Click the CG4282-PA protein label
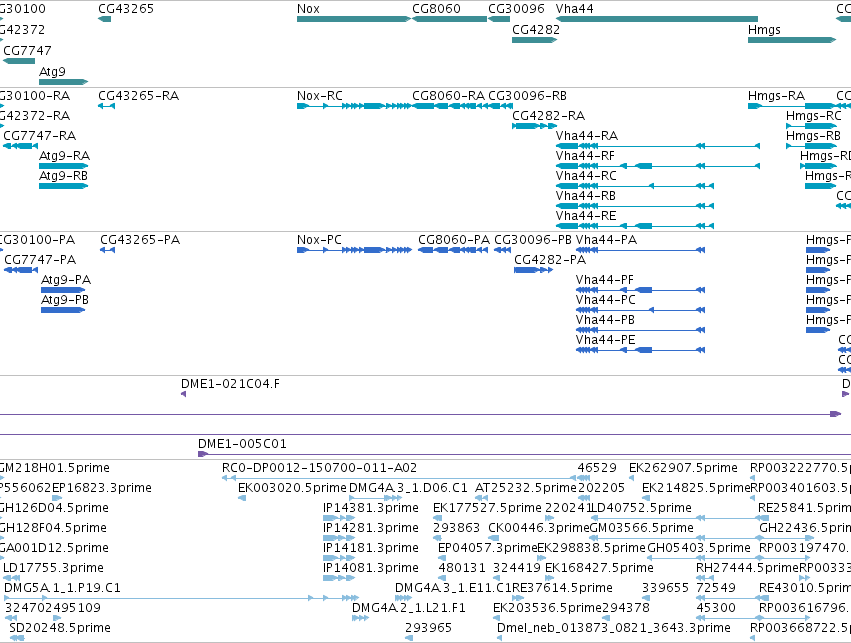This screenshot has width=851, height=643. pos(550,260)
